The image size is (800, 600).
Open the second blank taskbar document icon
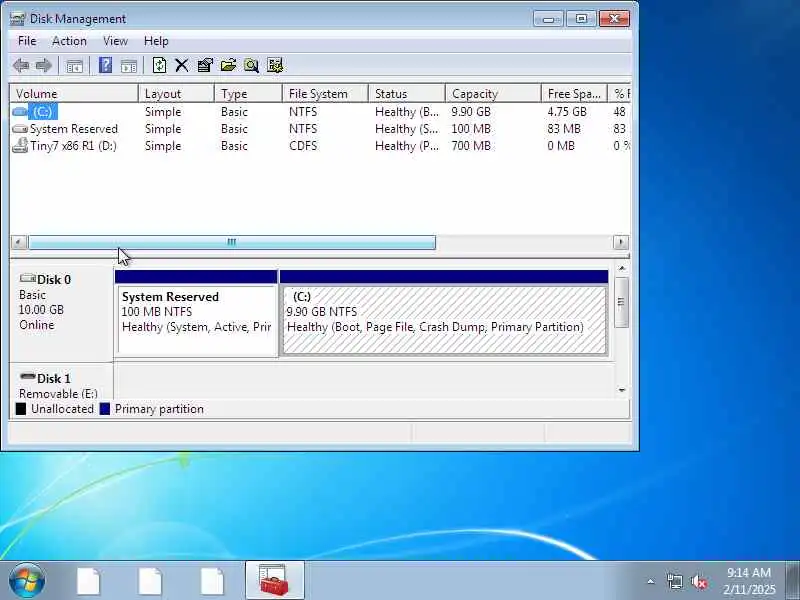150,581
